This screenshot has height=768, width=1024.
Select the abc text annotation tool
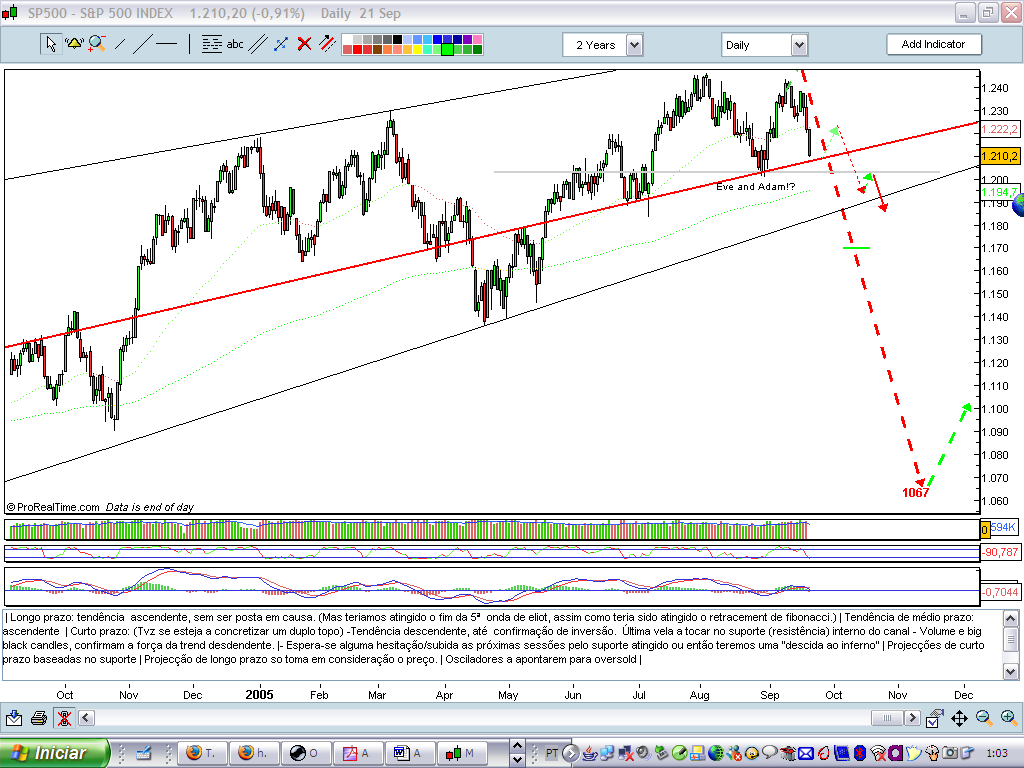pyautogui.click(x=234, y=44)
